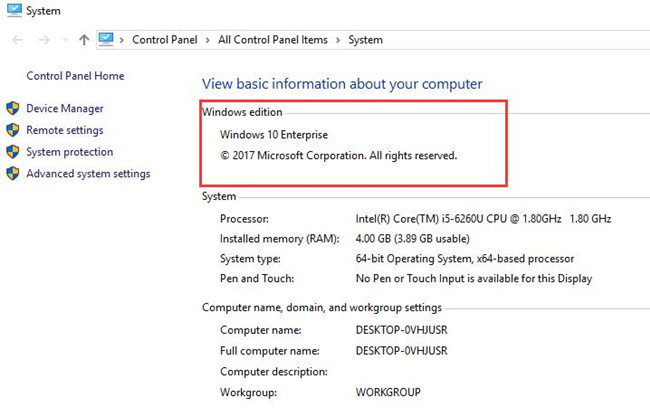This screenshot has height=416, width=650.
Task: Click the System window title icon
Action: coord(14,10)
